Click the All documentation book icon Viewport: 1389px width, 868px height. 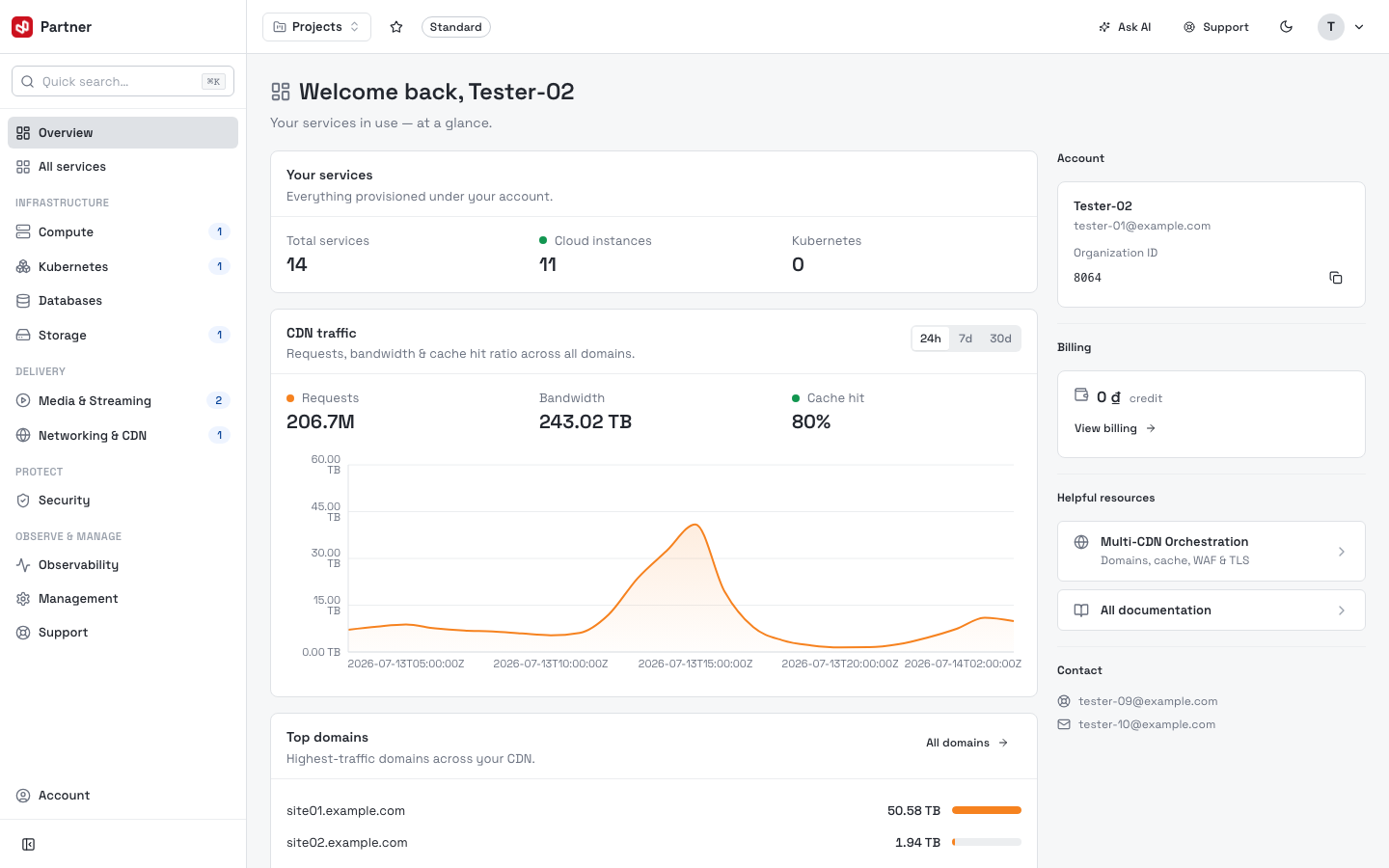(x=1081, y=610)
